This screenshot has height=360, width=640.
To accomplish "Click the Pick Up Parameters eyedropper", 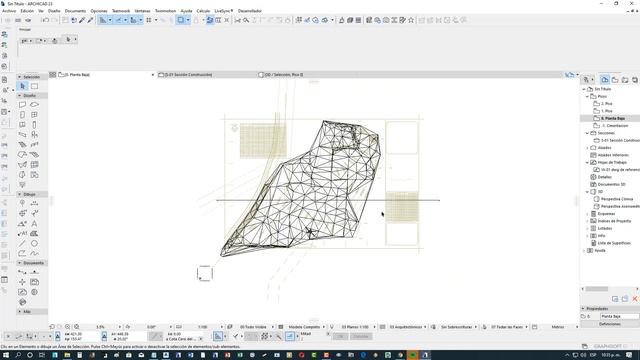I will 82,20.
